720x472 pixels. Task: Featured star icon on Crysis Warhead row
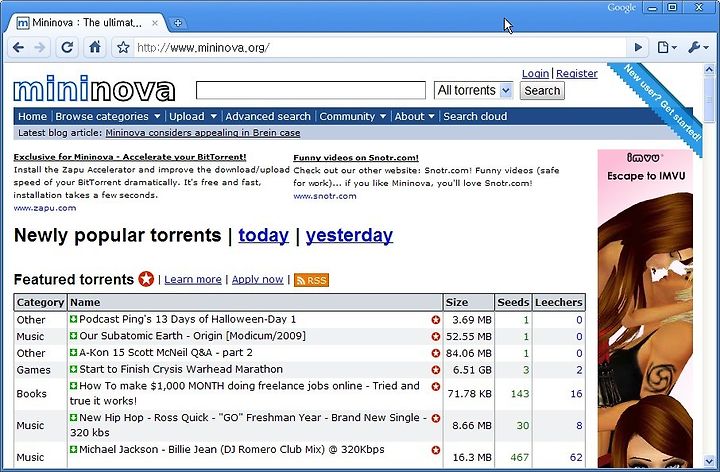tap(436, 370)
